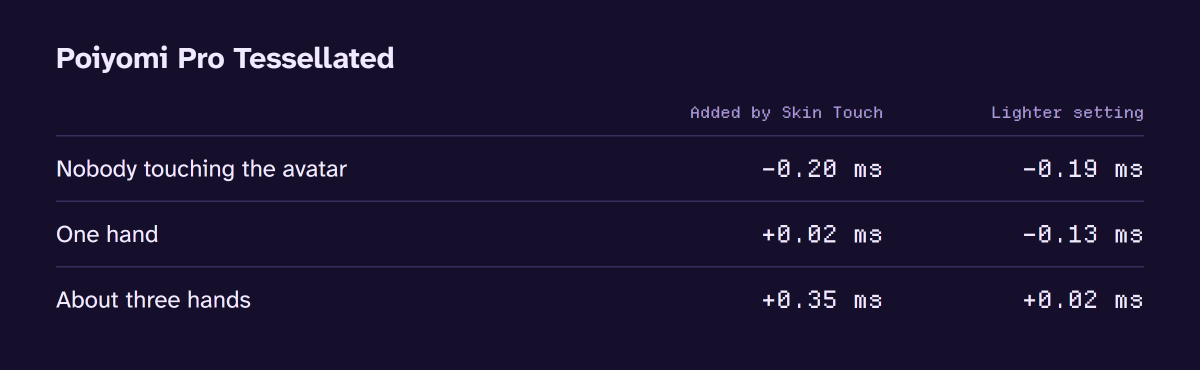Select the −0.20 ms value

coord(822,169)
